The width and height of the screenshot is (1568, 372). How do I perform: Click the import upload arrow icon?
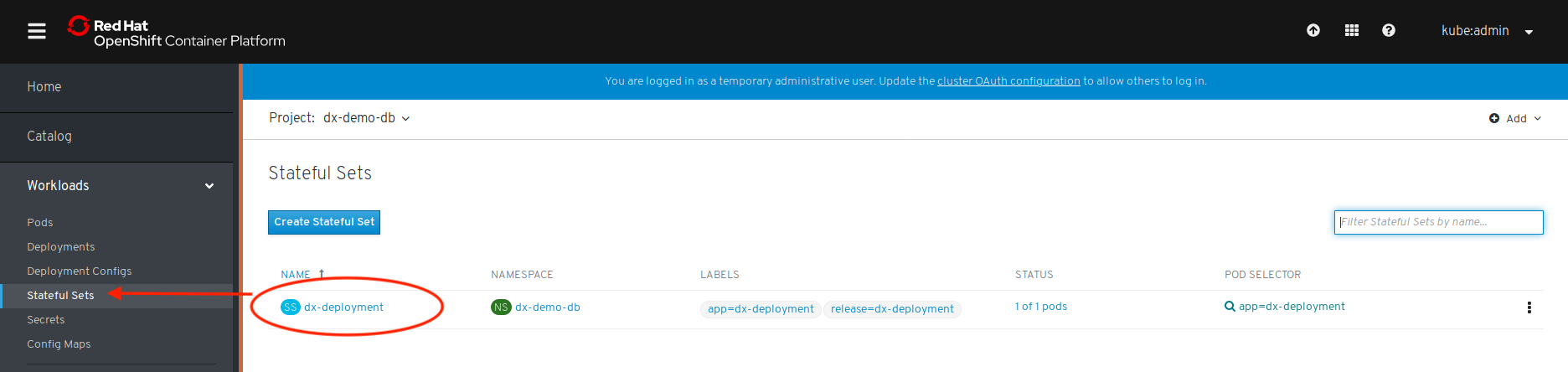(x=1313, y=31)
